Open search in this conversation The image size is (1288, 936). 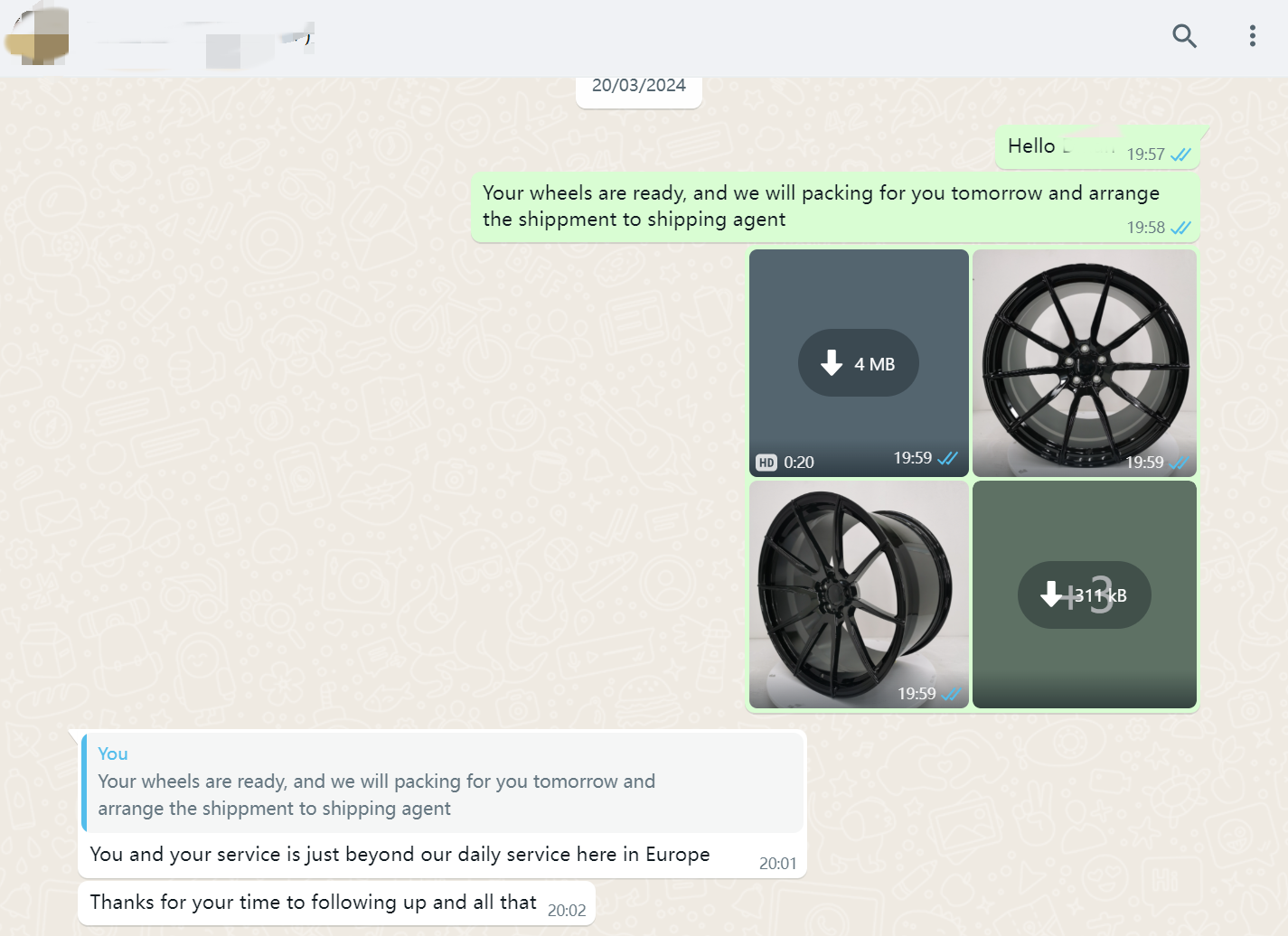pos(1184,36)
